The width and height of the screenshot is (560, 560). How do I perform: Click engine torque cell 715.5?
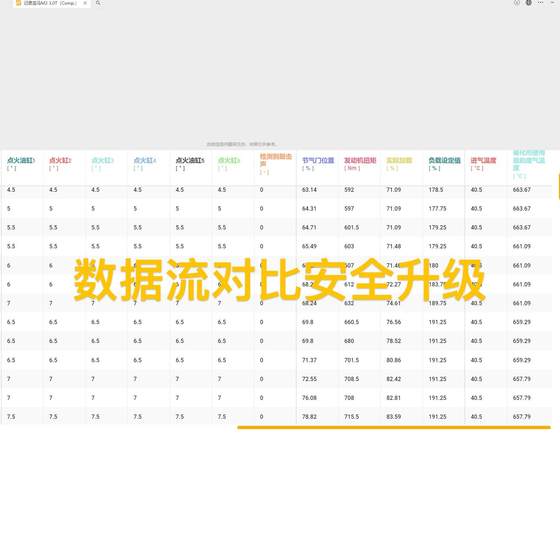tap(351, 417)
